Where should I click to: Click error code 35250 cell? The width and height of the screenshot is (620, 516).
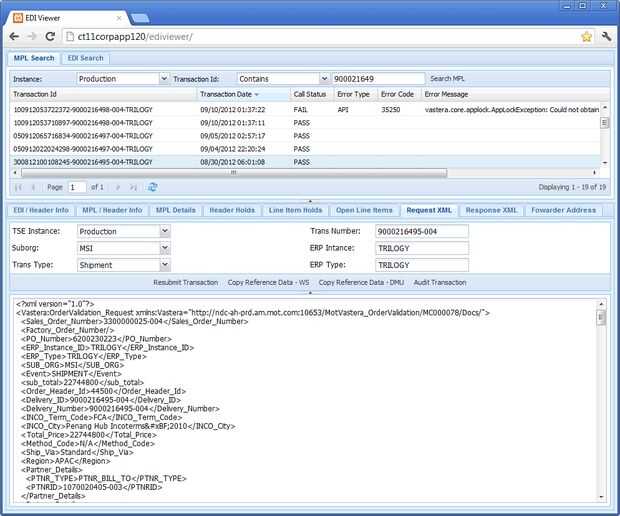pos(391,110)
